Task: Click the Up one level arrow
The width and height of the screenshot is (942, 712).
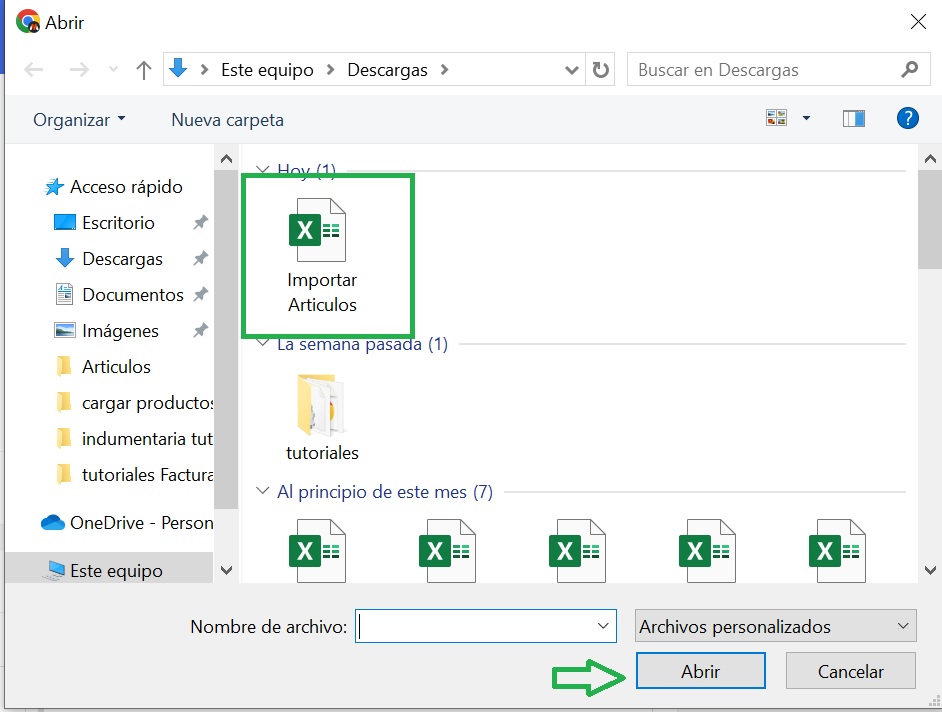Action: 143,70
